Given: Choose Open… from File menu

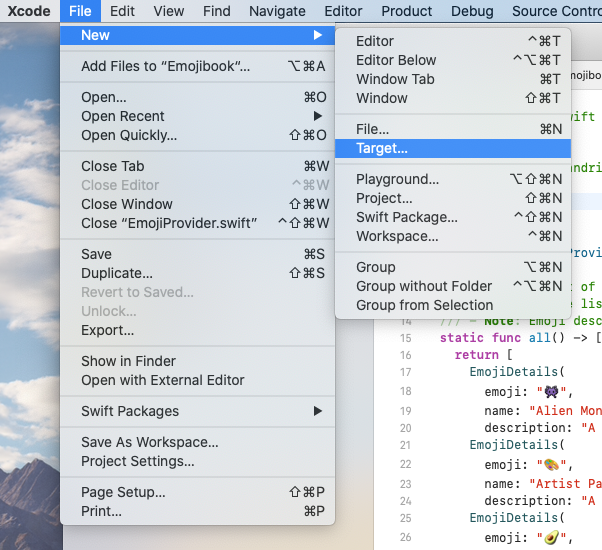Looking at the screenshot, I should [198, 97].
